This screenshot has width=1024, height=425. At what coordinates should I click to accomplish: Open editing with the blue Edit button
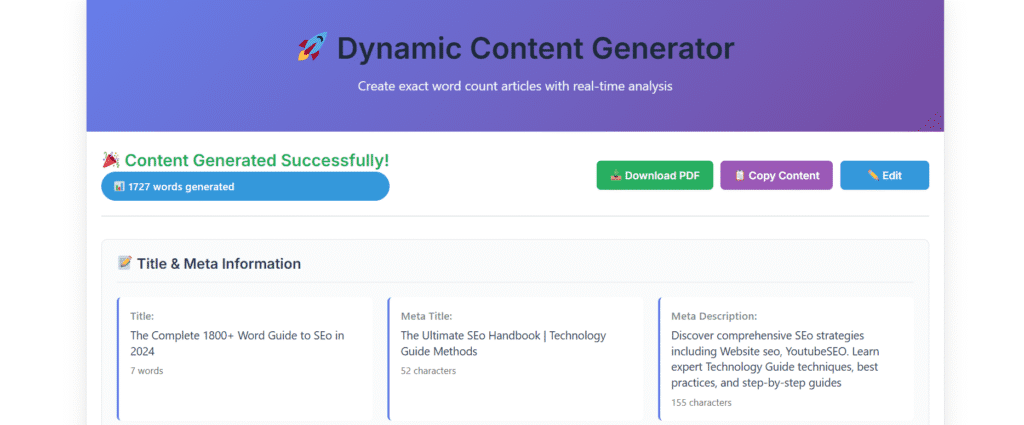884,175
